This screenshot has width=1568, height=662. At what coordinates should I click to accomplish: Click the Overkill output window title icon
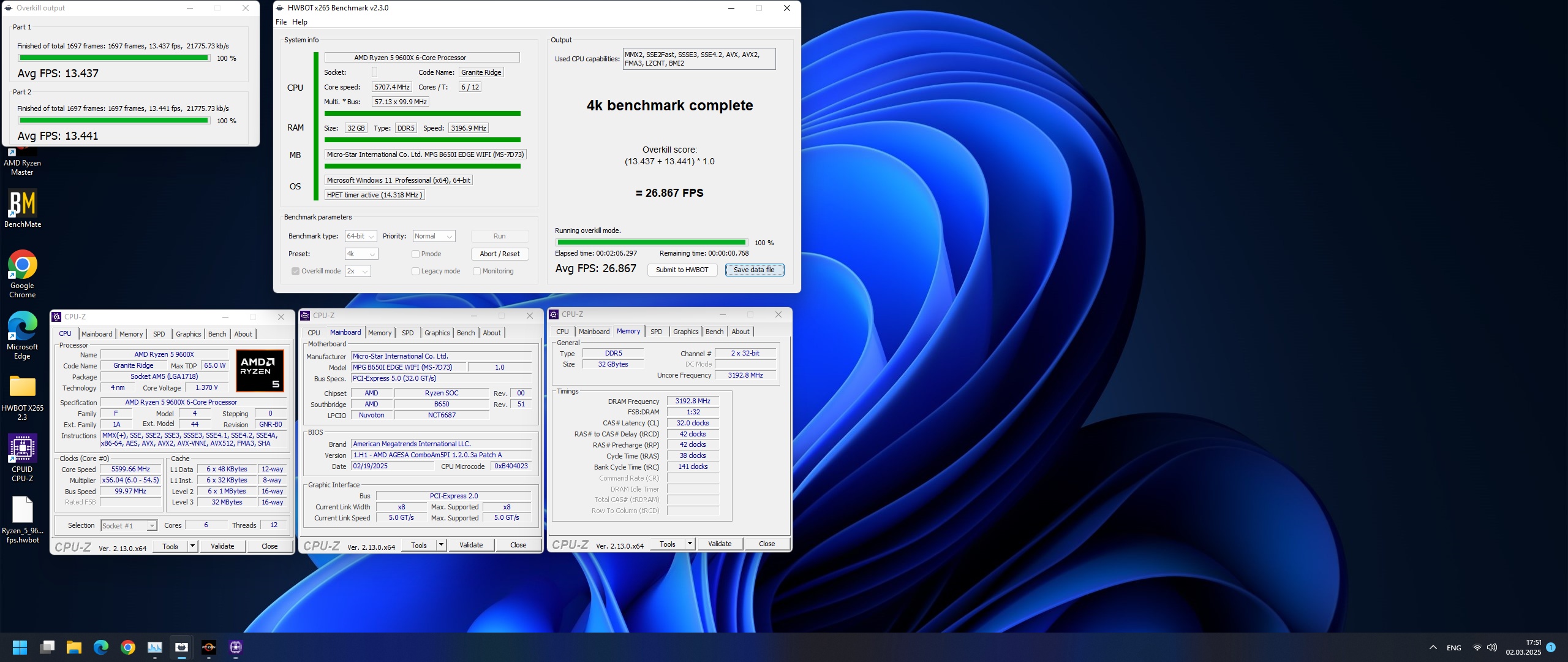coord(9,8)
